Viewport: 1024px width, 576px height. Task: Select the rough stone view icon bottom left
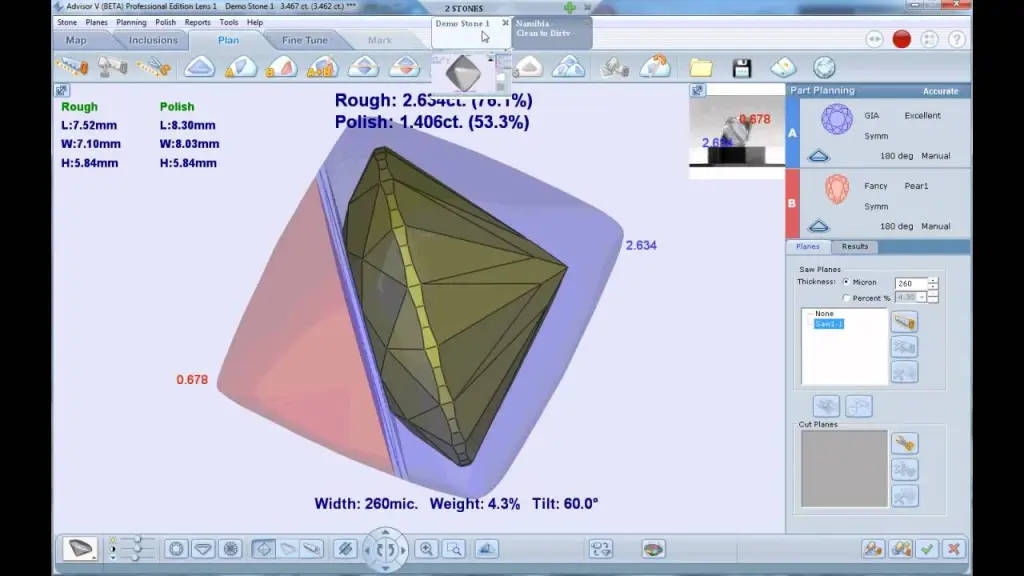click(x=79, y=548)
